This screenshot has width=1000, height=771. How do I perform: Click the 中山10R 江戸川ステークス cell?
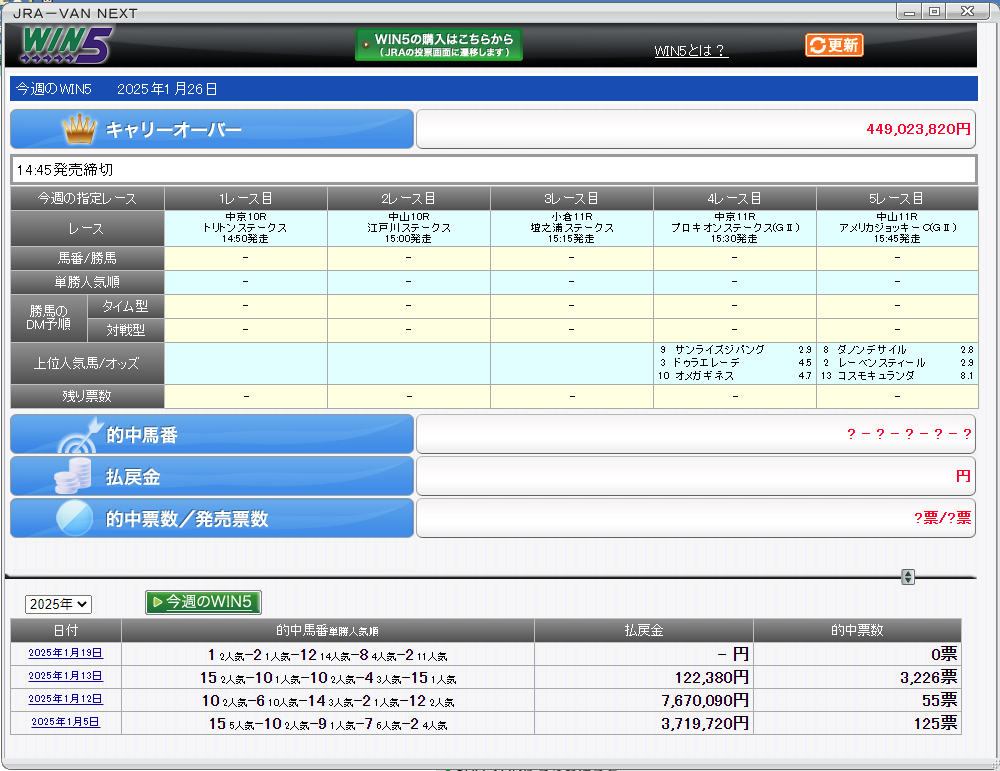pos(409,228)
